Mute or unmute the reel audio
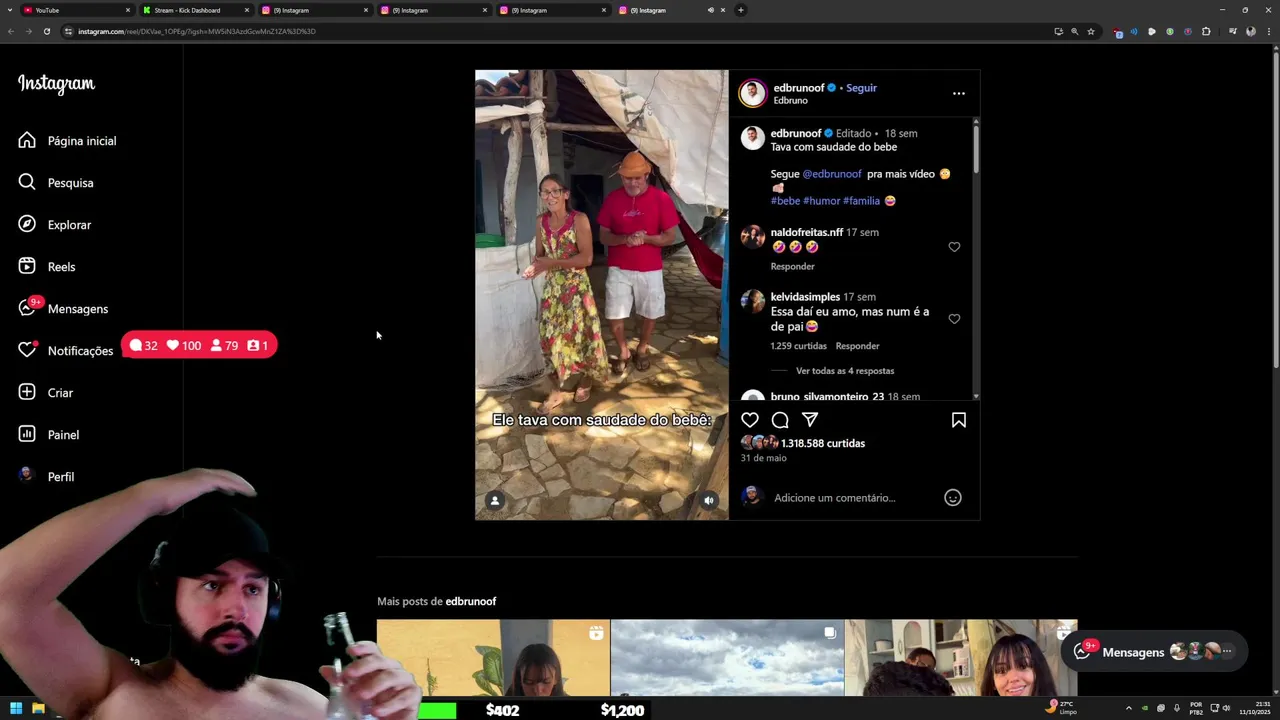This screenshot has width=1280, height=720. 709,501
